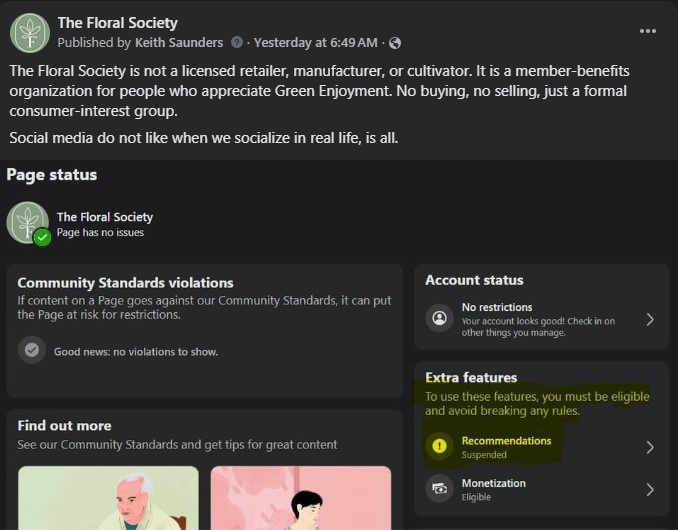This screenshot has width=678, height=530.
Task: Click 'See our Community Standards and get tips' text
Action: pyautogui.click(x=177, y=444)
